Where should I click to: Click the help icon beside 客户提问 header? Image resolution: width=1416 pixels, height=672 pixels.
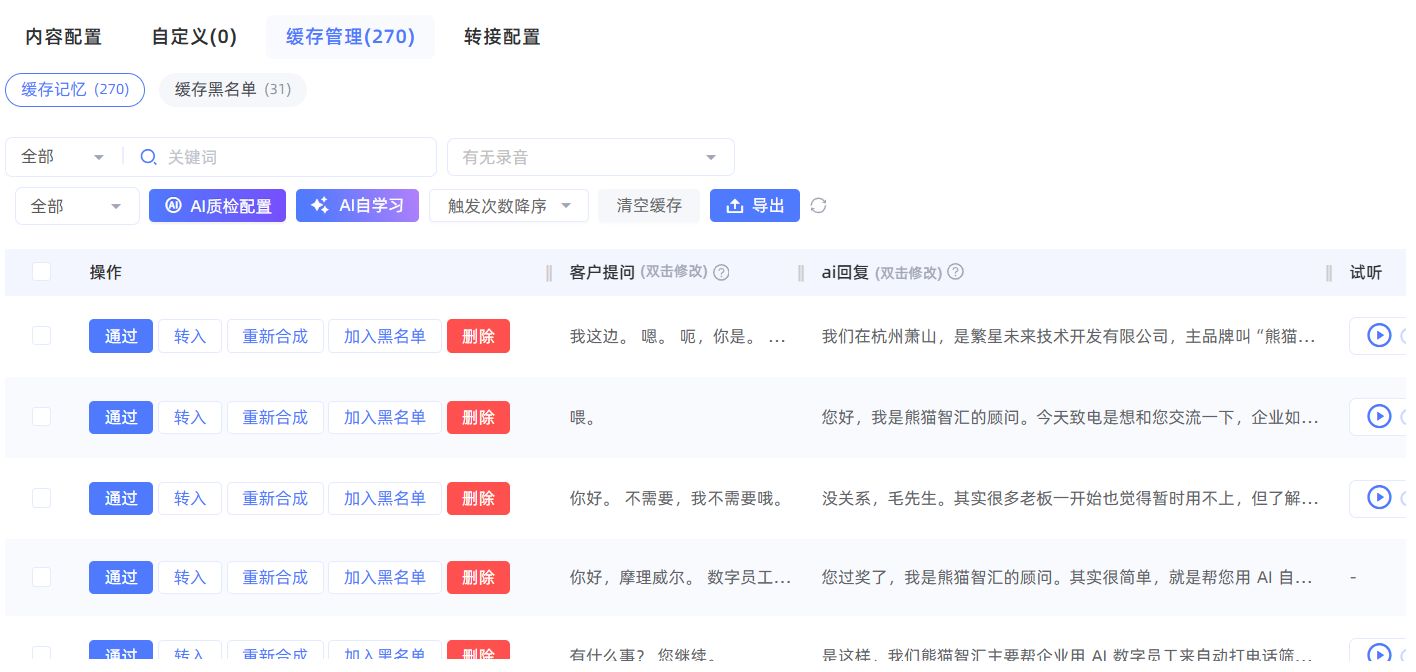pyautogui.click(x=721, y=272)
